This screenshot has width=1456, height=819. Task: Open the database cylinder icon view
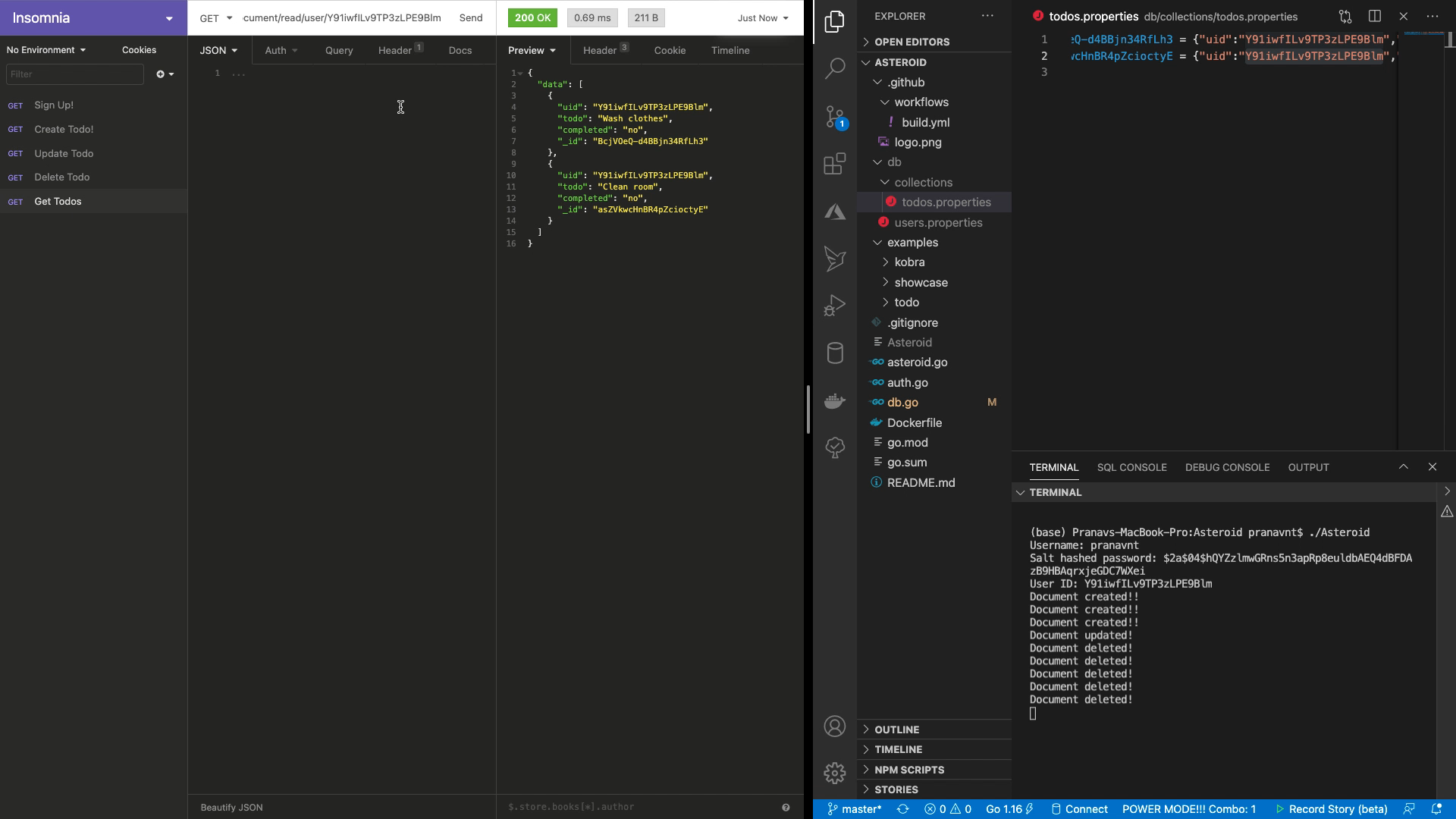pos(835,353)
